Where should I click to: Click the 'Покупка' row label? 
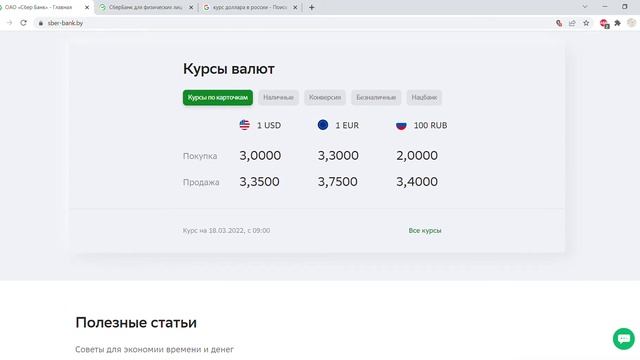[200, 156]
